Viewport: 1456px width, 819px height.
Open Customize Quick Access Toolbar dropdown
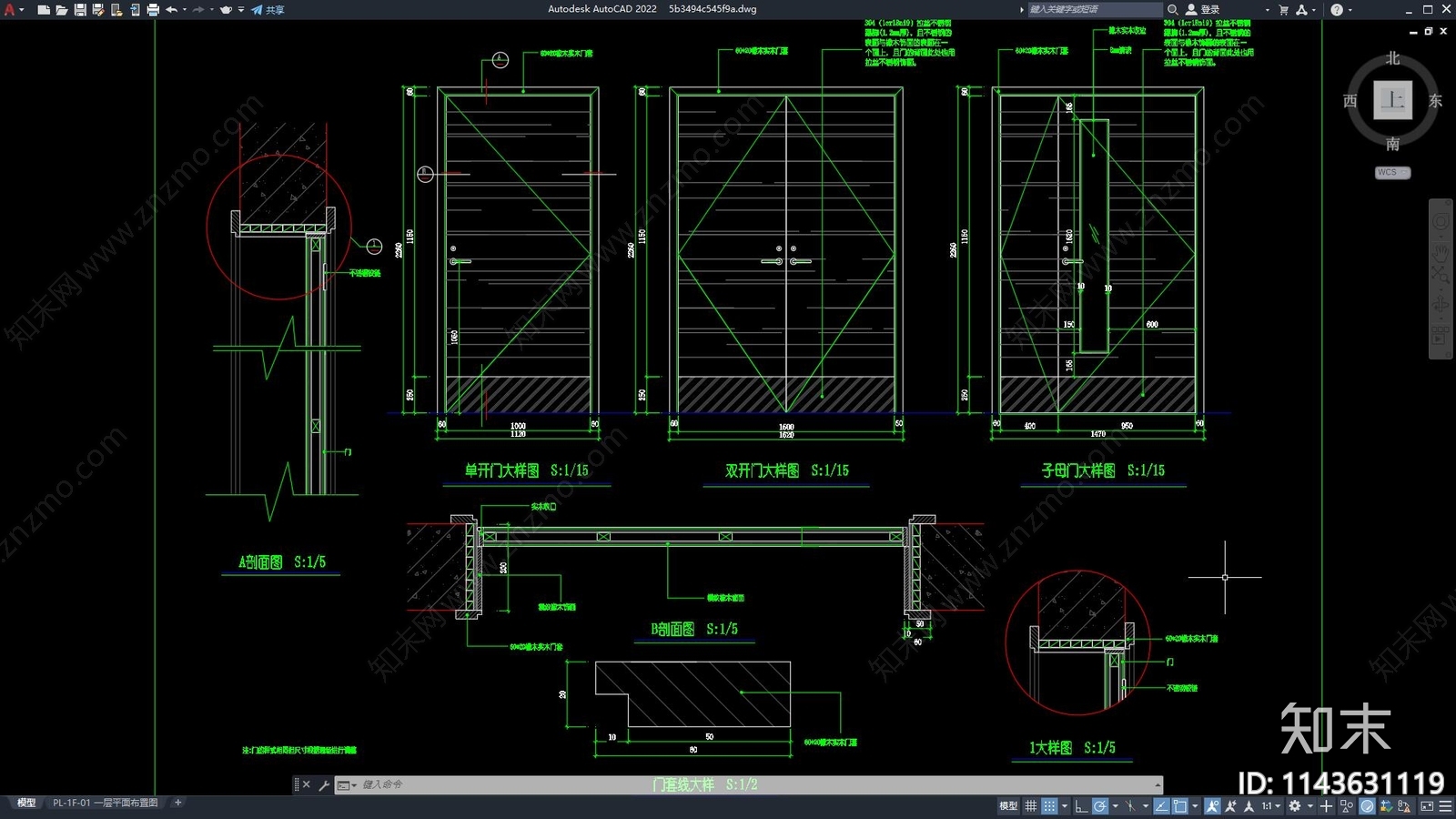coord(241,9)
